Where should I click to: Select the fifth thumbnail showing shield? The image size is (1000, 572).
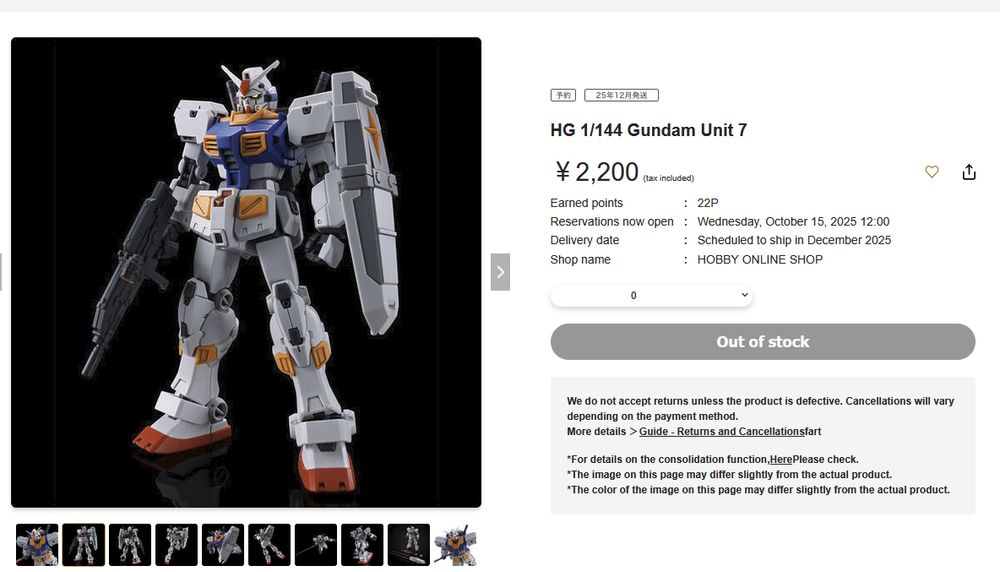(223, 545)
